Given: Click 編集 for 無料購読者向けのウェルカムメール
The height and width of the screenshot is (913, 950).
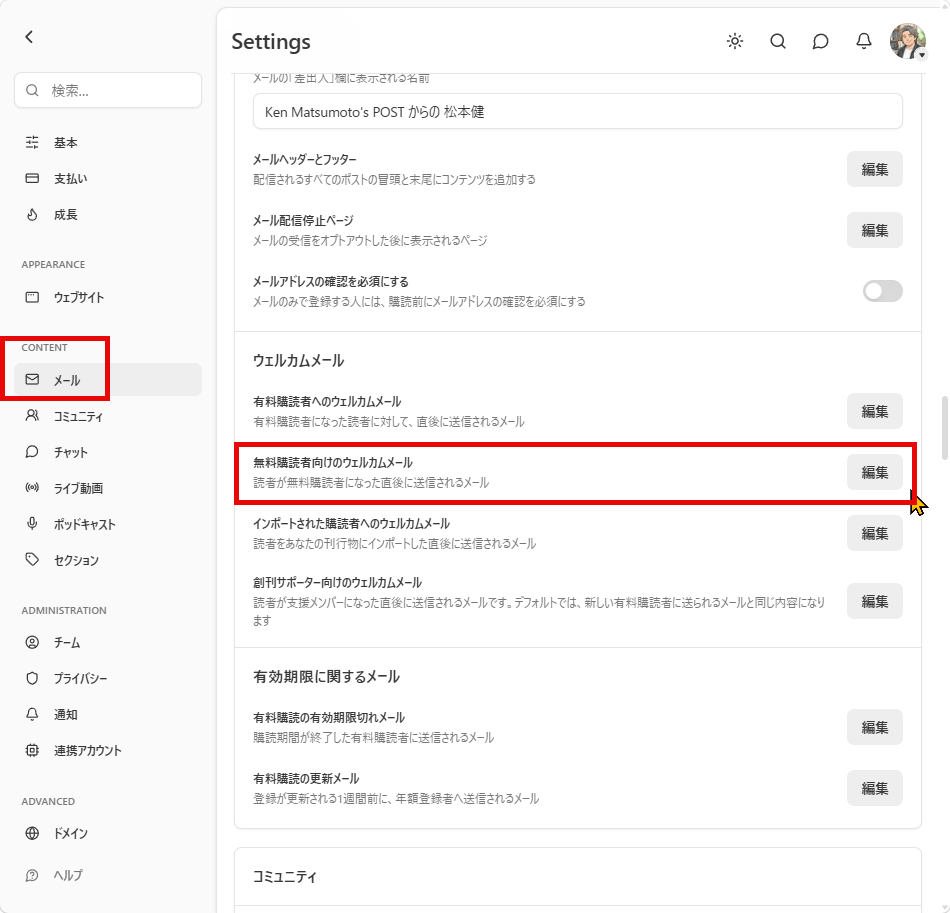Looking at the screenshot, I should tap(874, 472).
